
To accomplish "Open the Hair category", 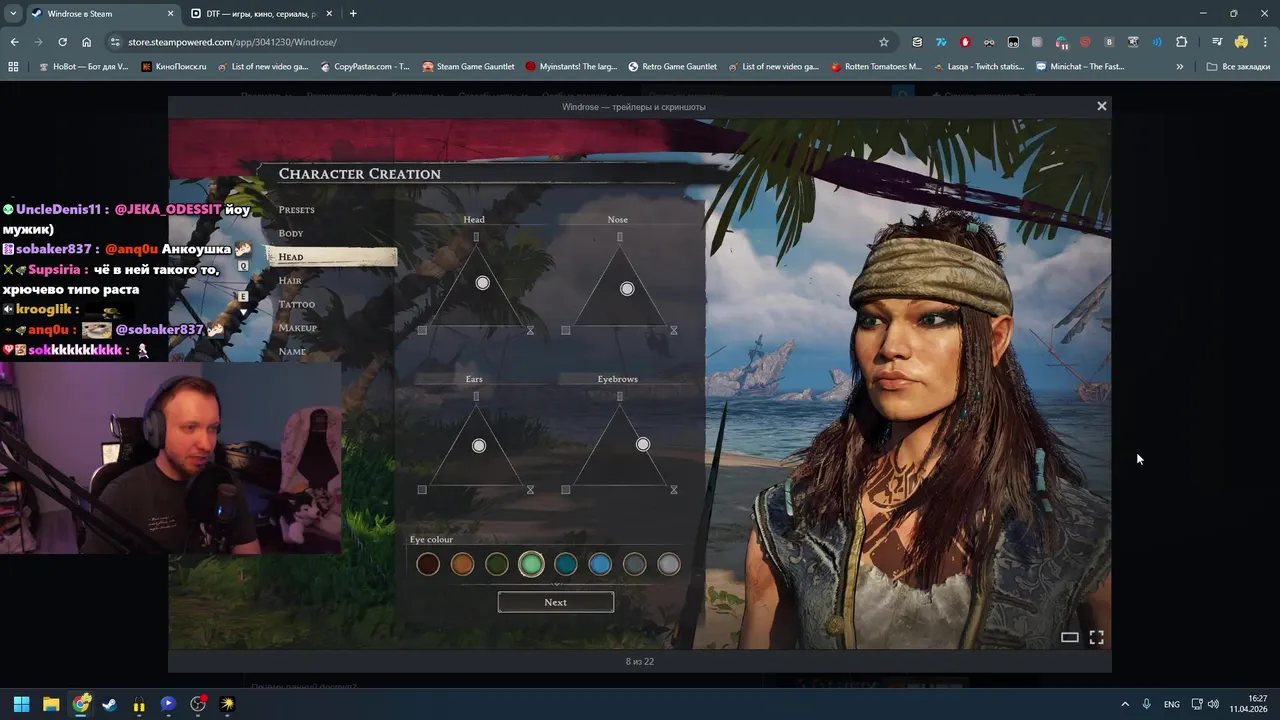I will pos(290,281).
